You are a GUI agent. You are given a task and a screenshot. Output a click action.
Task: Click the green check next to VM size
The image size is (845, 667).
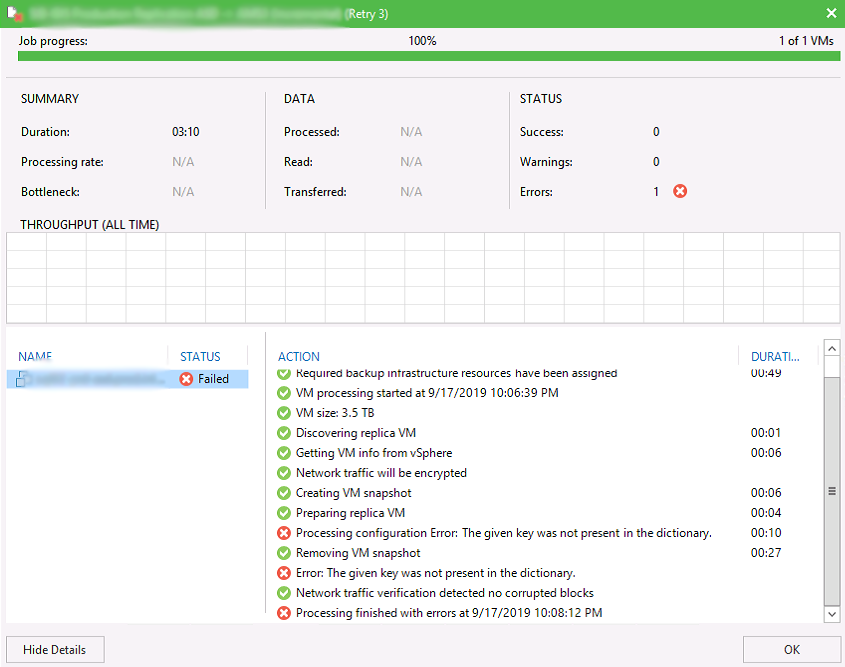coord(284,413)
